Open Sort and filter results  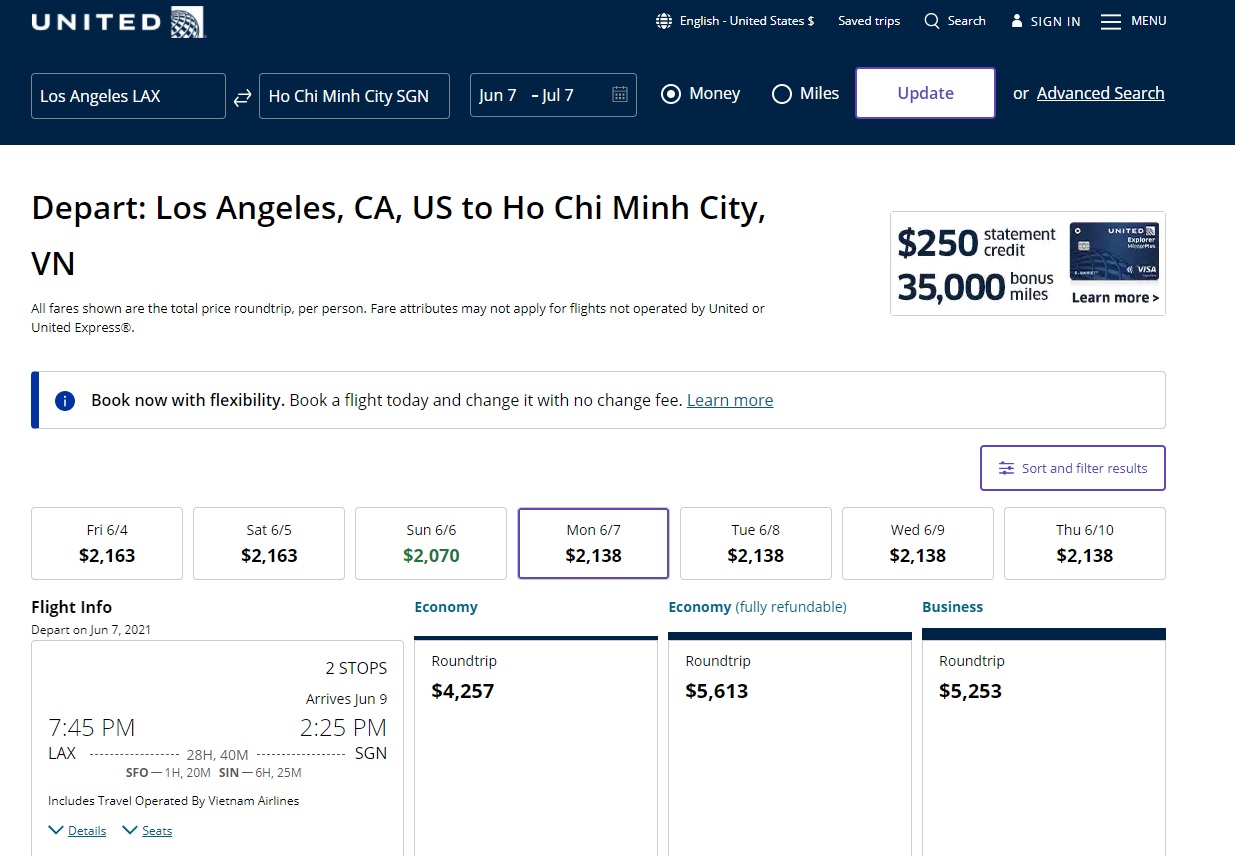(x=1072, y=468)
